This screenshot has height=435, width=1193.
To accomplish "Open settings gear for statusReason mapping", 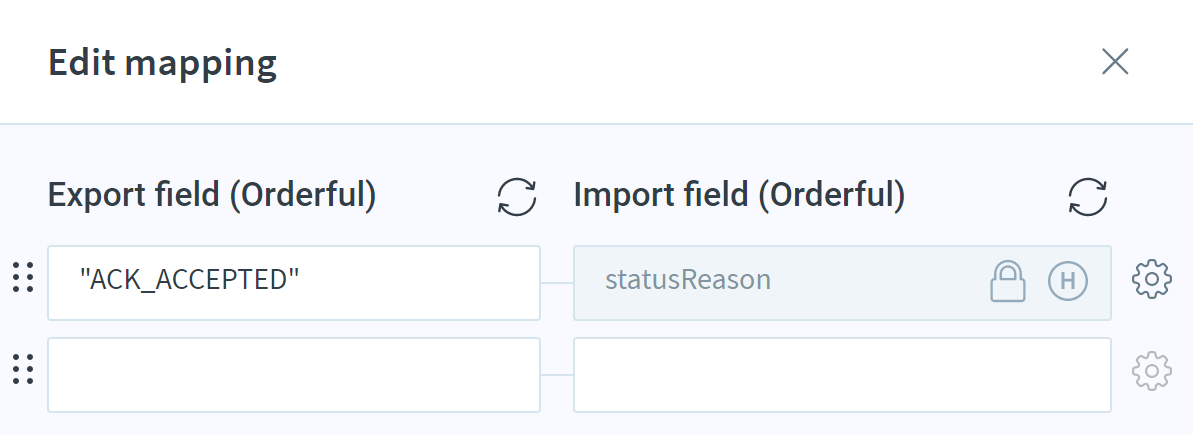I will 1152,279.
